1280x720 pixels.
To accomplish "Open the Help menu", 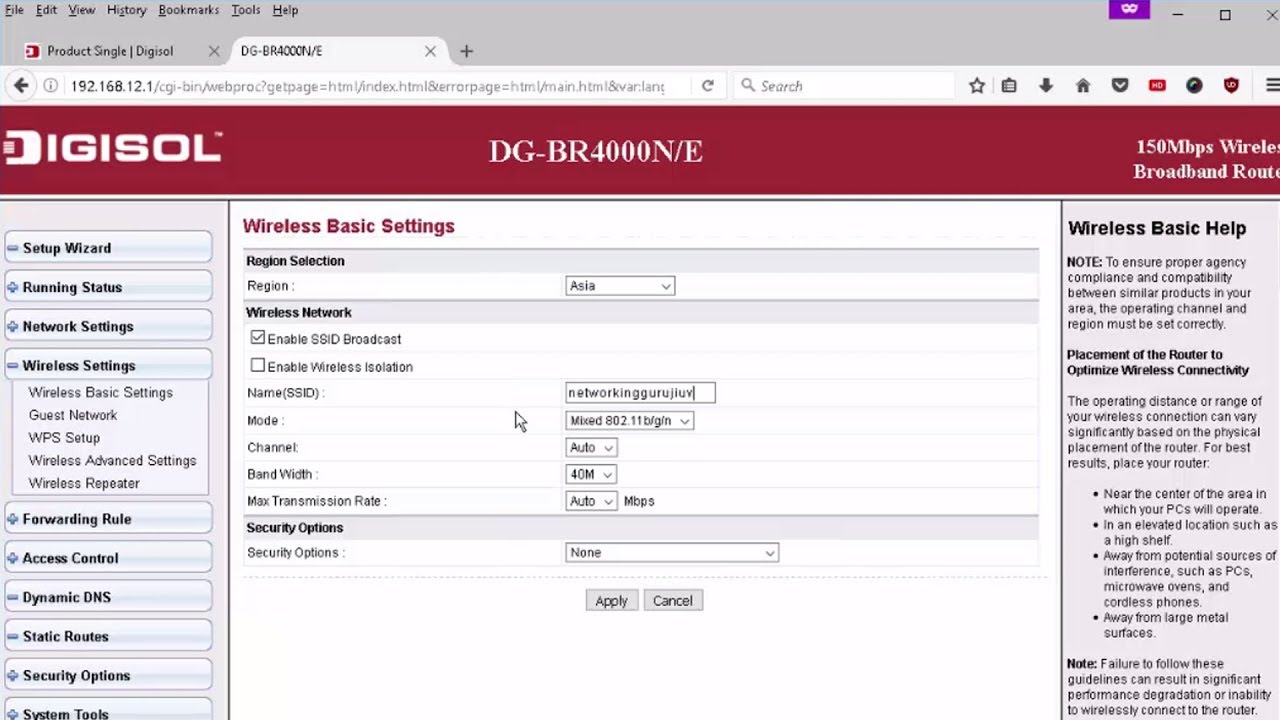I will pos(285,10).
